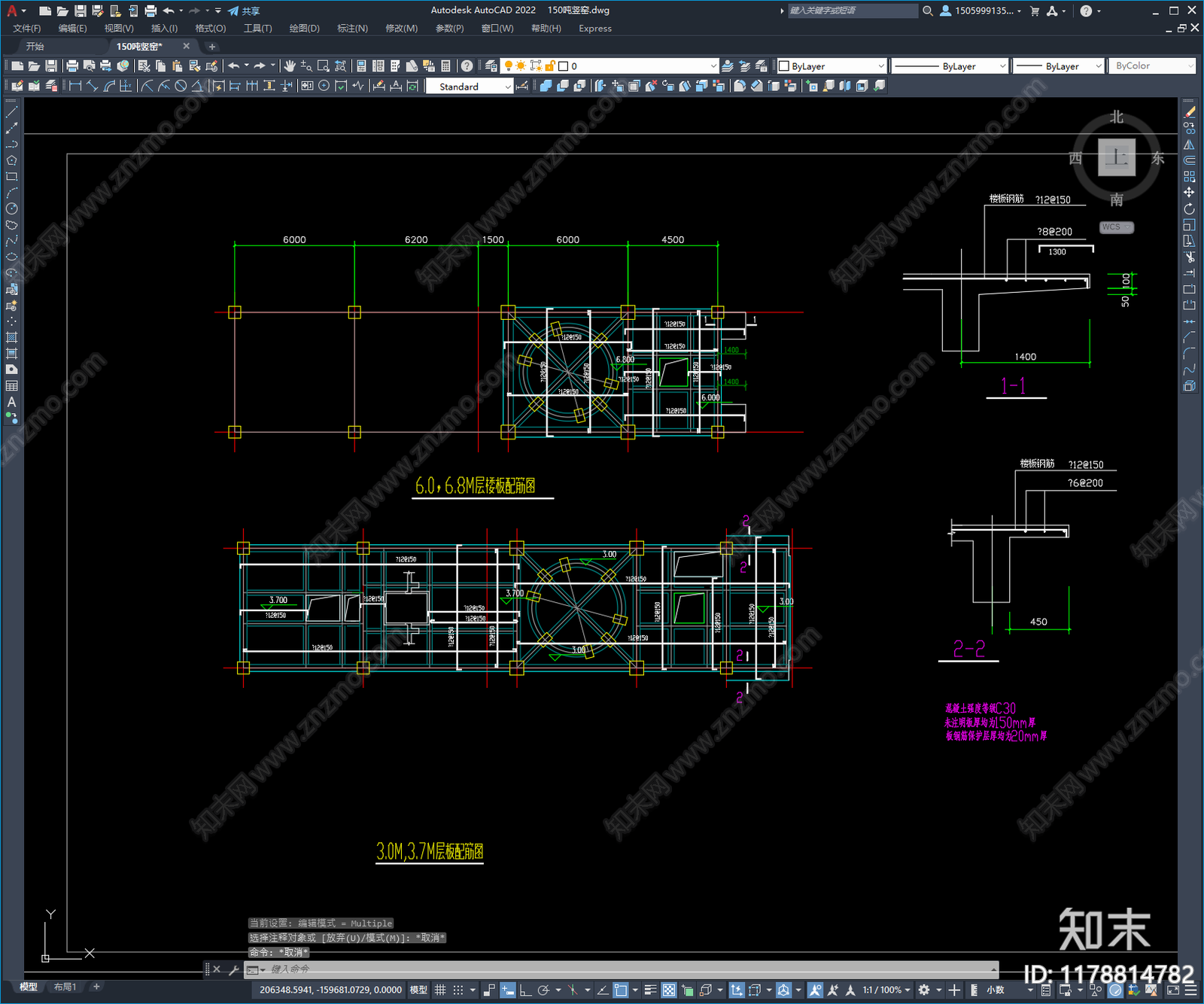
Task: Click the Save icon in the Quick Access bar
Action: 80,11
